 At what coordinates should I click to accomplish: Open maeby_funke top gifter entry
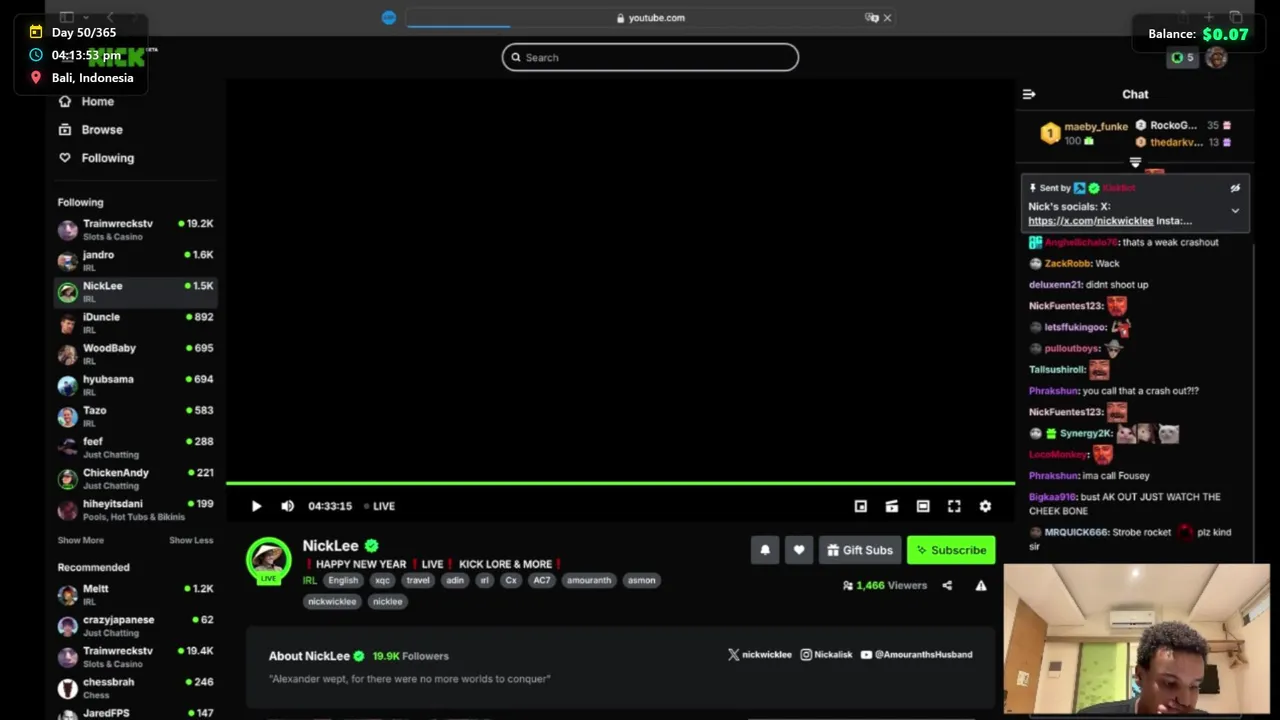tap(1085, 133)
